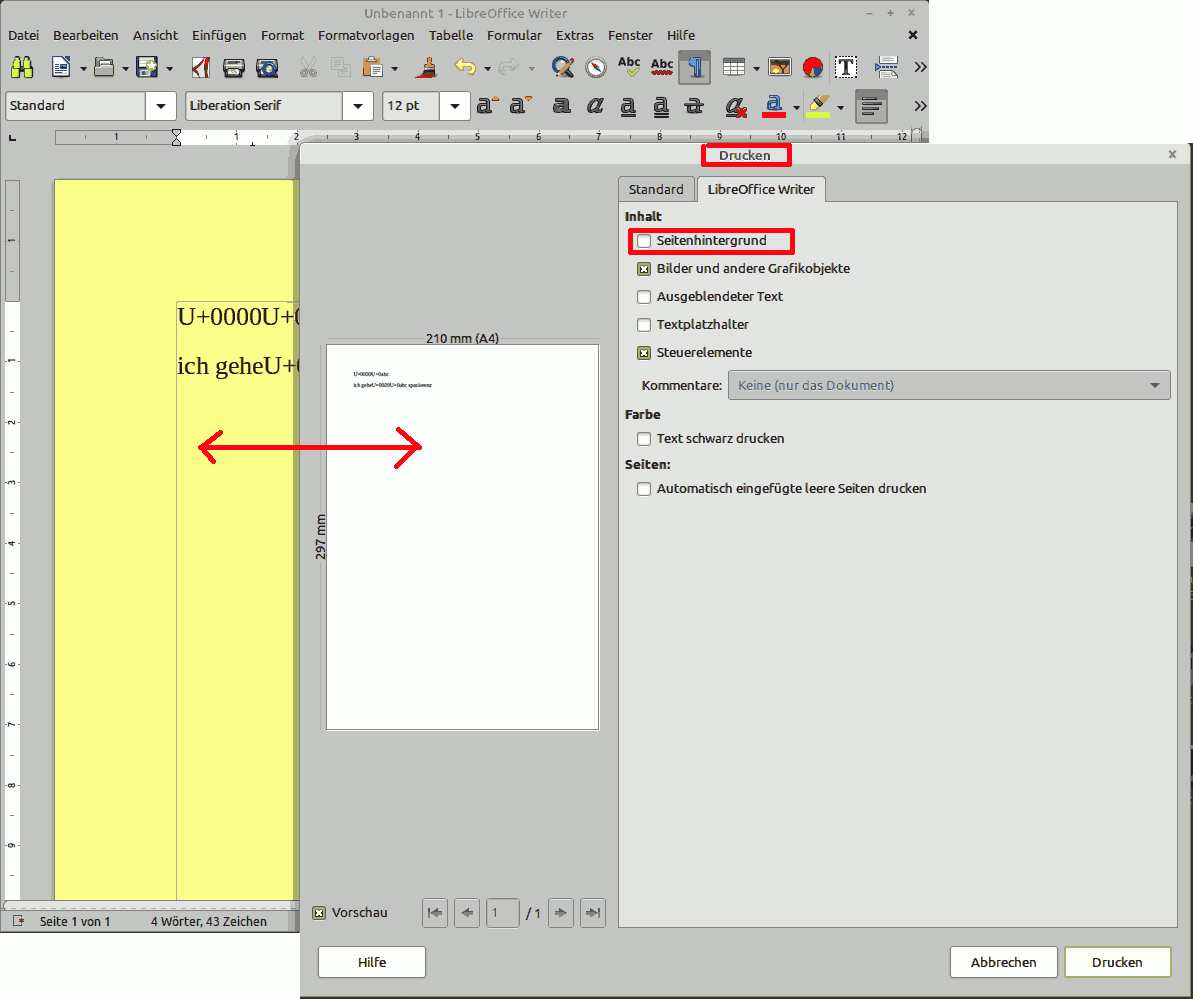Enable Textplatzhalter checkbox
1193x999 pixels.
[644, 326]
